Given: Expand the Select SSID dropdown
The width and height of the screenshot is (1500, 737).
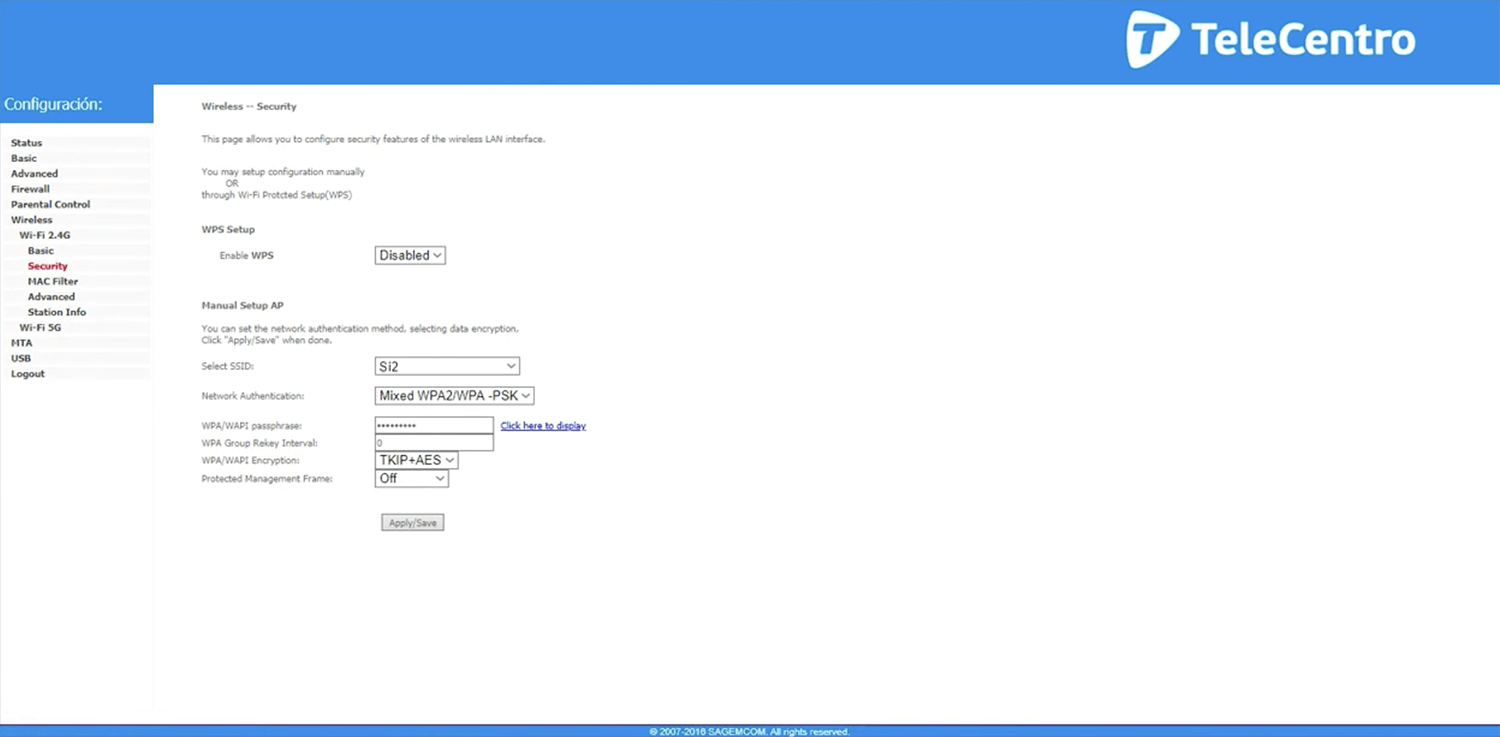Looking at the screenshot, I should 447,367.
